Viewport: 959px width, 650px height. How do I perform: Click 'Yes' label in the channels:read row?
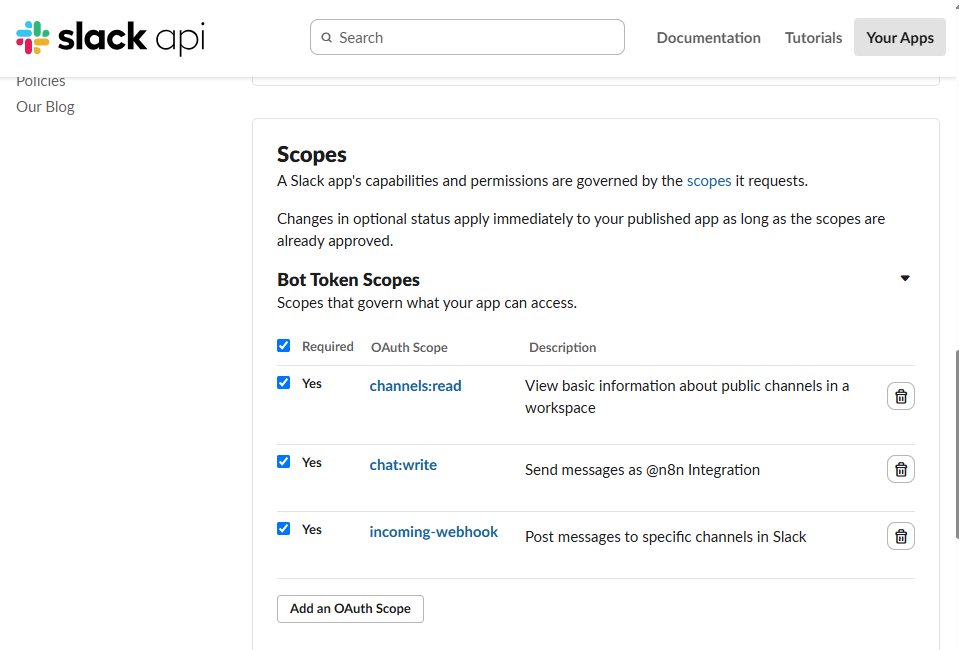tap(312, 384)
